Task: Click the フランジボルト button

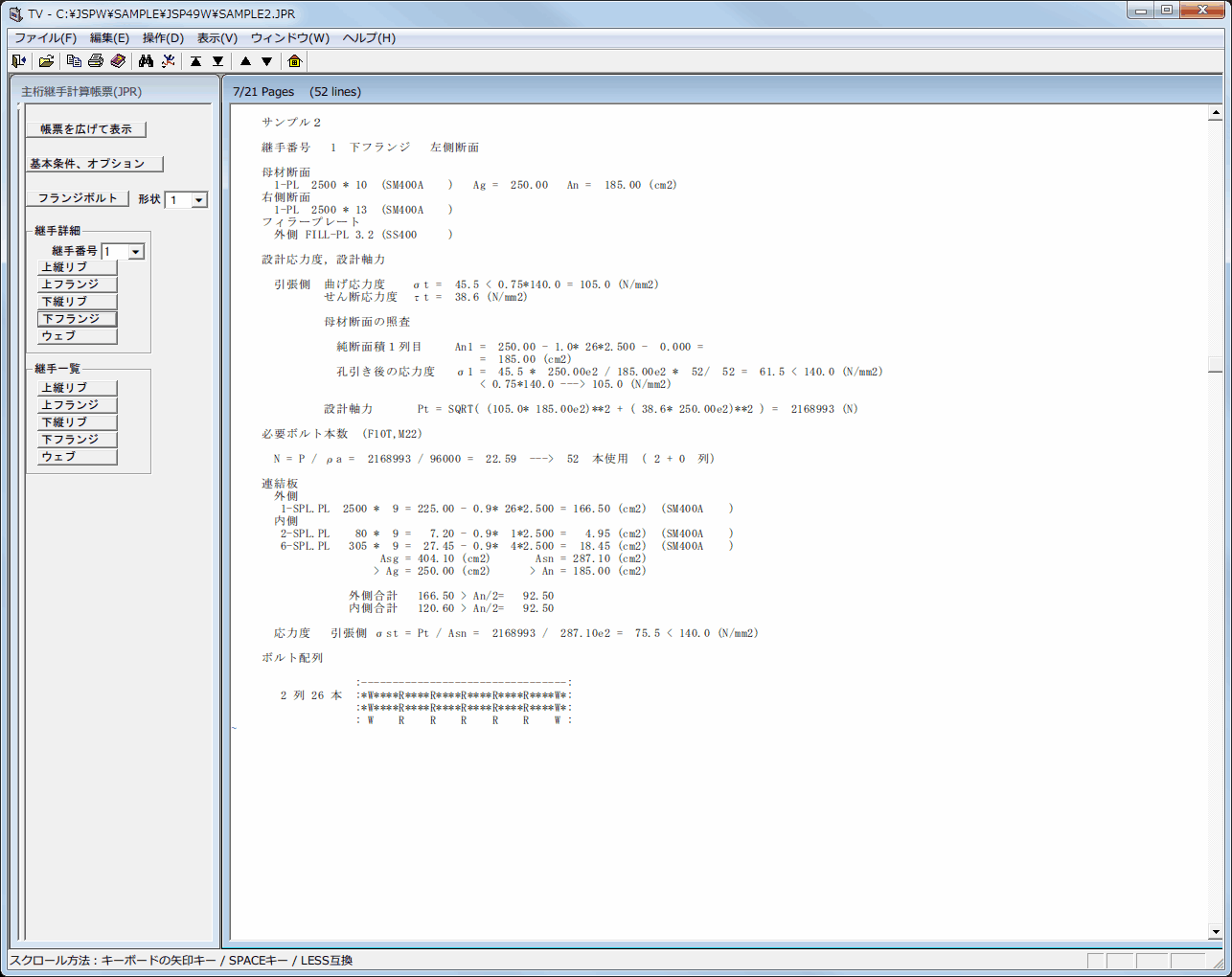Action: (x=78, y=198)
